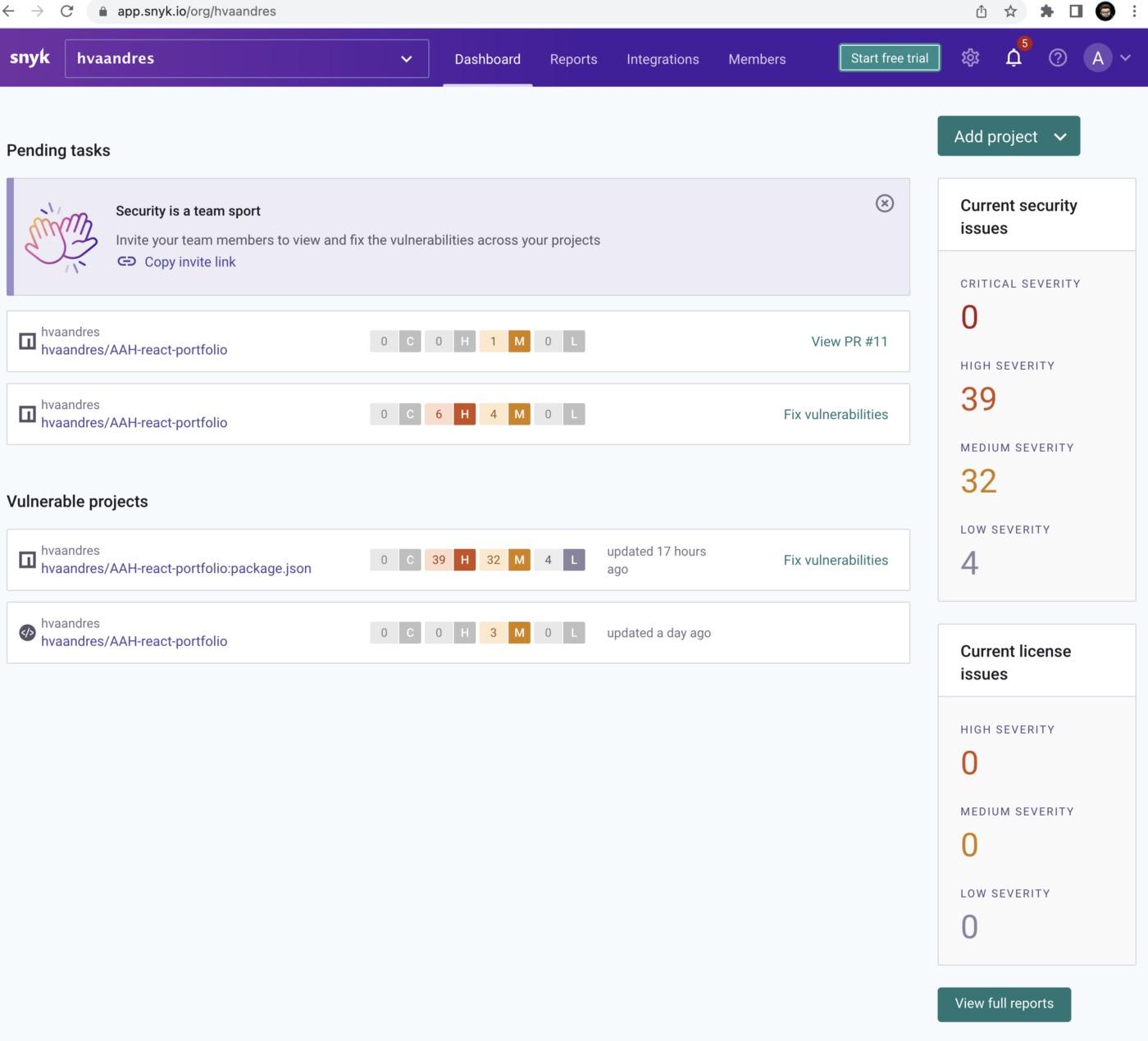Viewport: 1148px width, 1041px height.
Task: Click Fix vulnerabilities for package.json project
Action: point(836,560)
